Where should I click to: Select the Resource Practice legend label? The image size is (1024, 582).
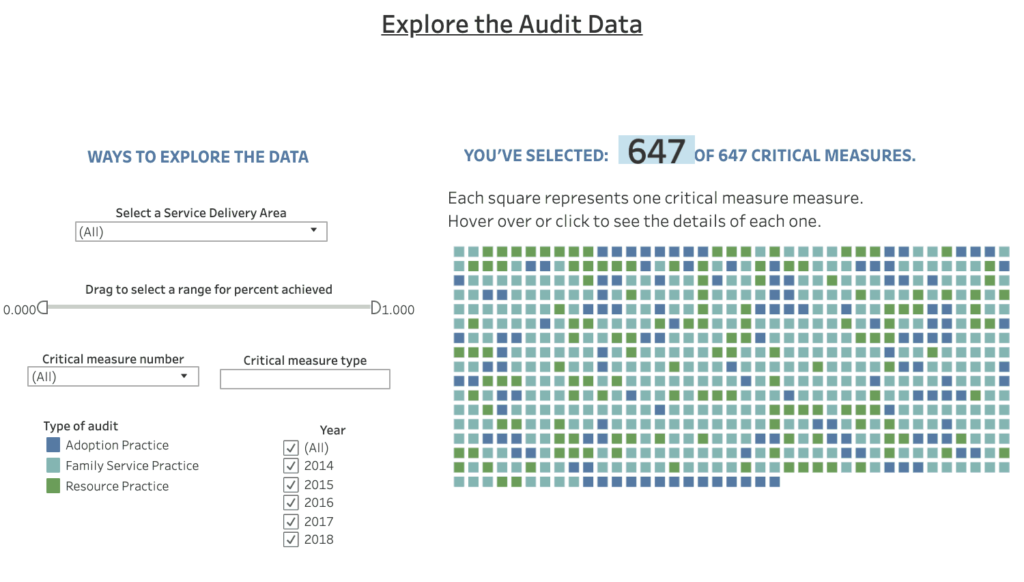point(117,486)
